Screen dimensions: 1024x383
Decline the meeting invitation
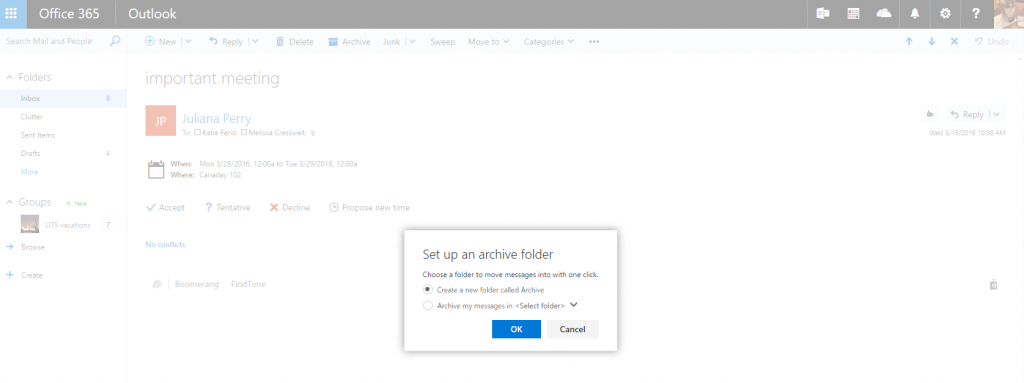click(x=290, y=208)
